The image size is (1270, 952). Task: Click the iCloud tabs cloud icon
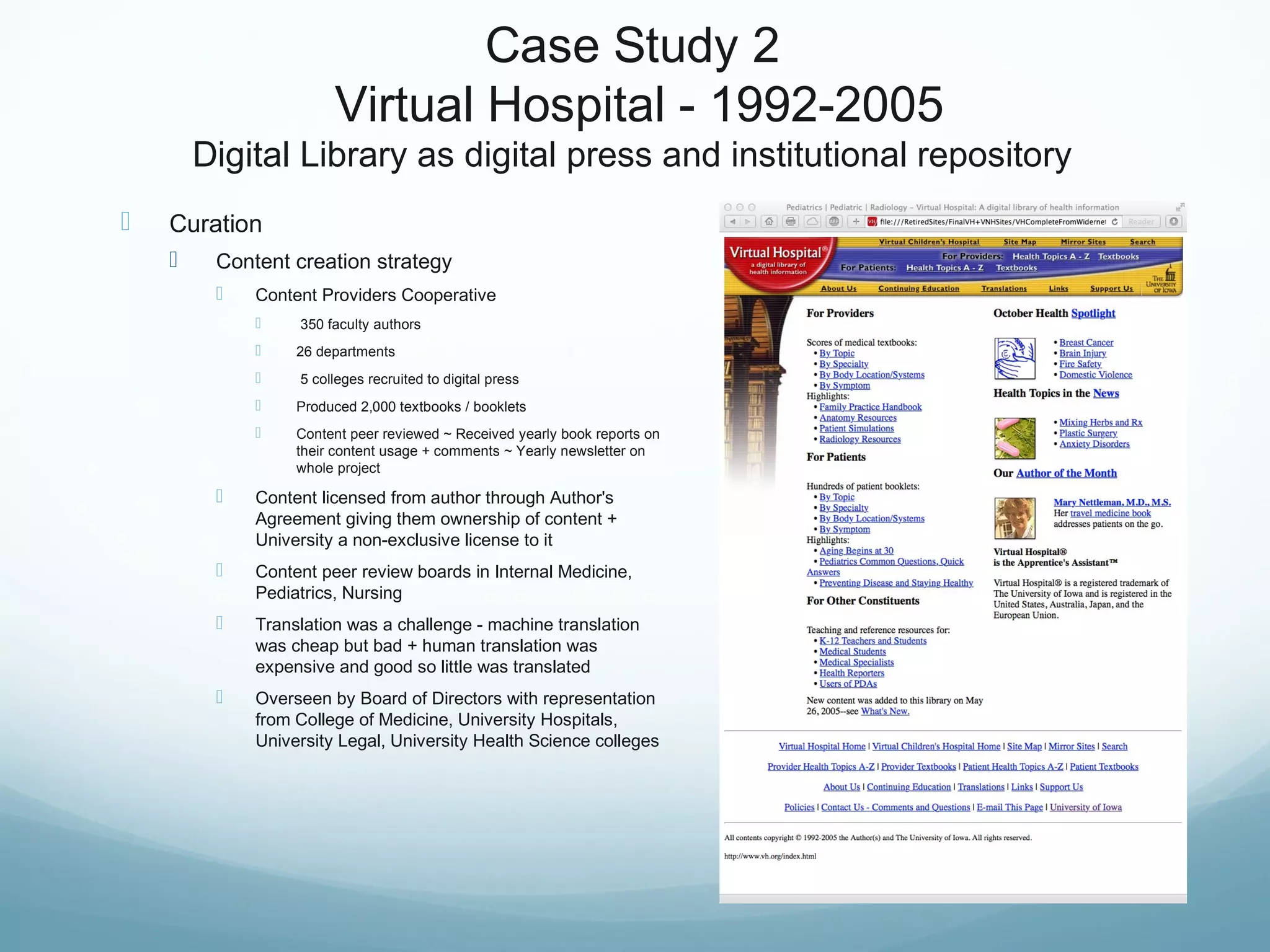pos(812,222)
